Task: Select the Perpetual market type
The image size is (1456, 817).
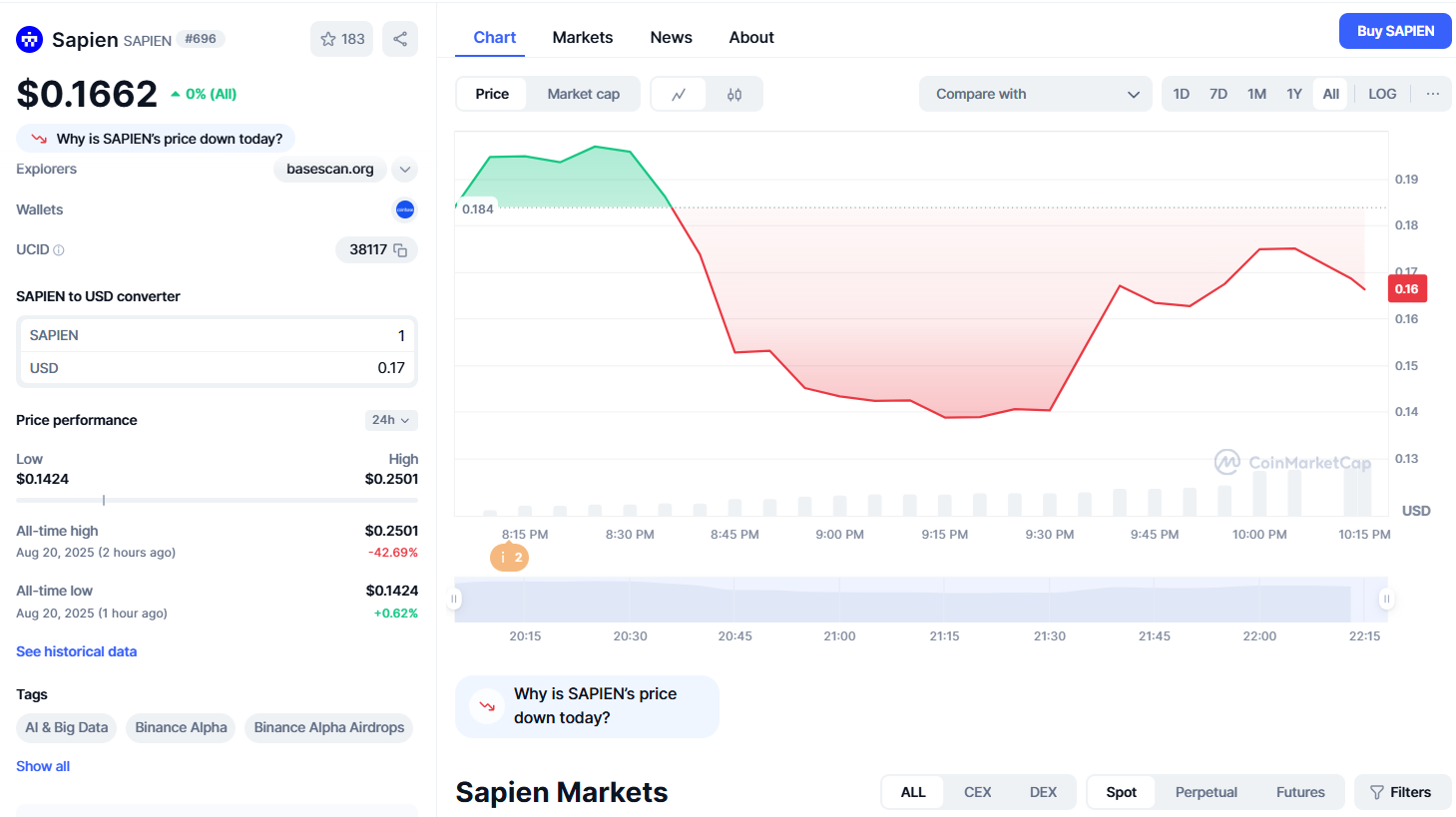Action: [x=1207, y=792]
